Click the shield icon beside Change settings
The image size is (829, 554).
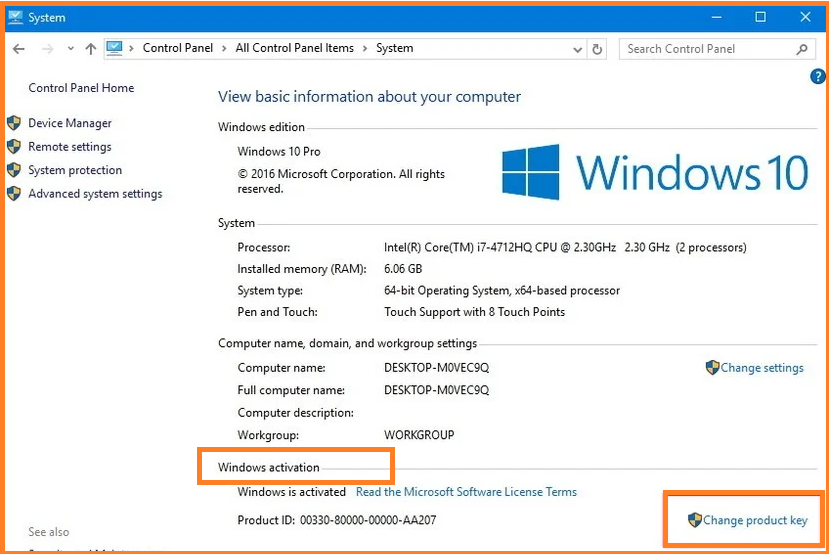pyautogui.click(x=712, y=367)
